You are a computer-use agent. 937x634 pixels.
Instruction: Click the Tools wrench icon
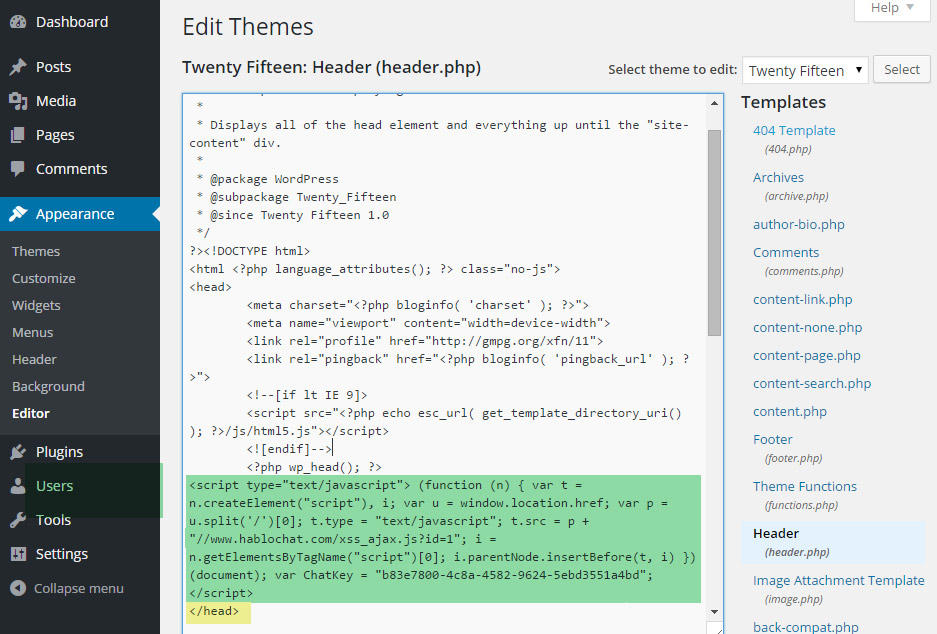(x=18, y=520)
